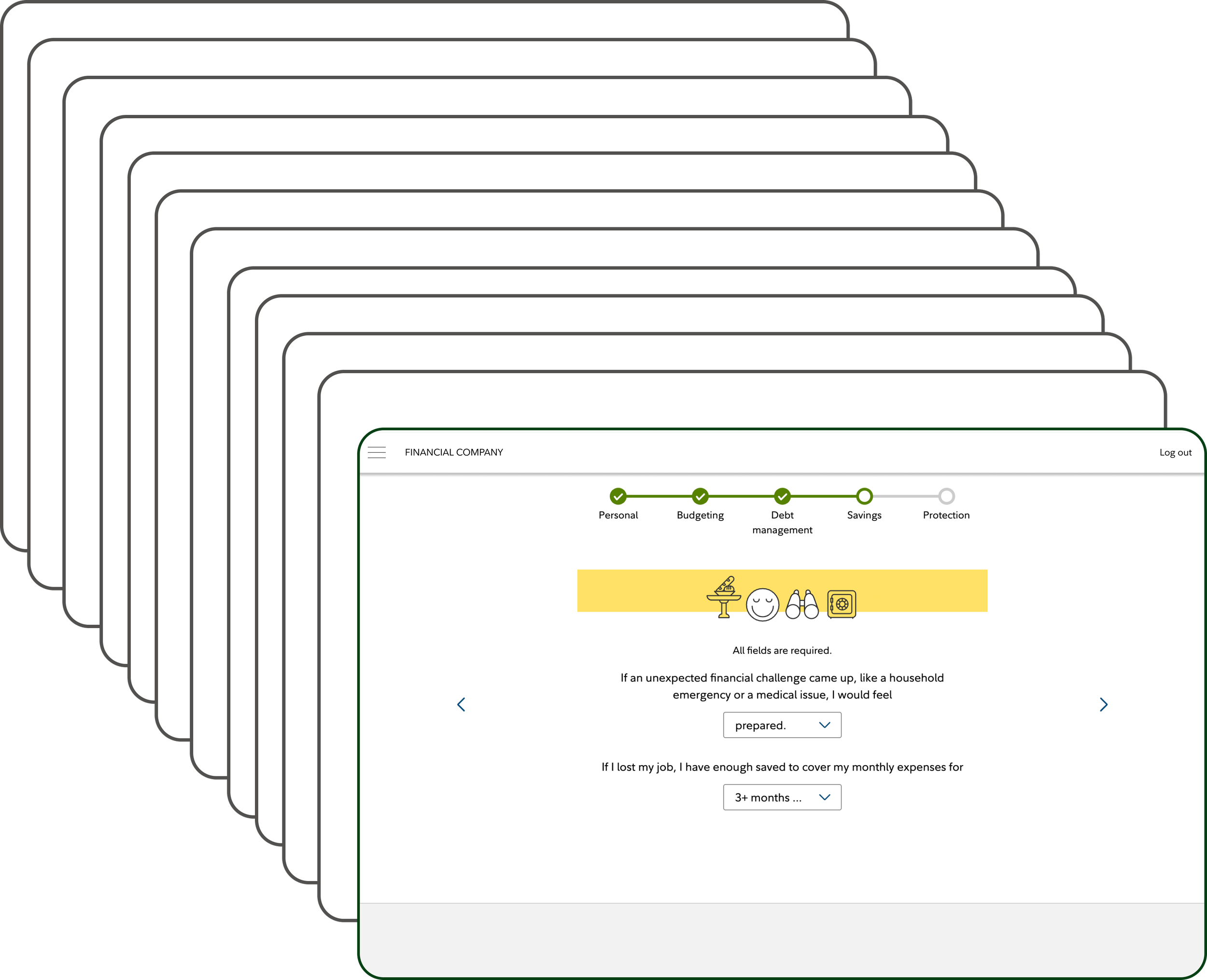1207x980 pixels.
Task: Open the '3+ months' dropdown
Action: tap(782, 797)
